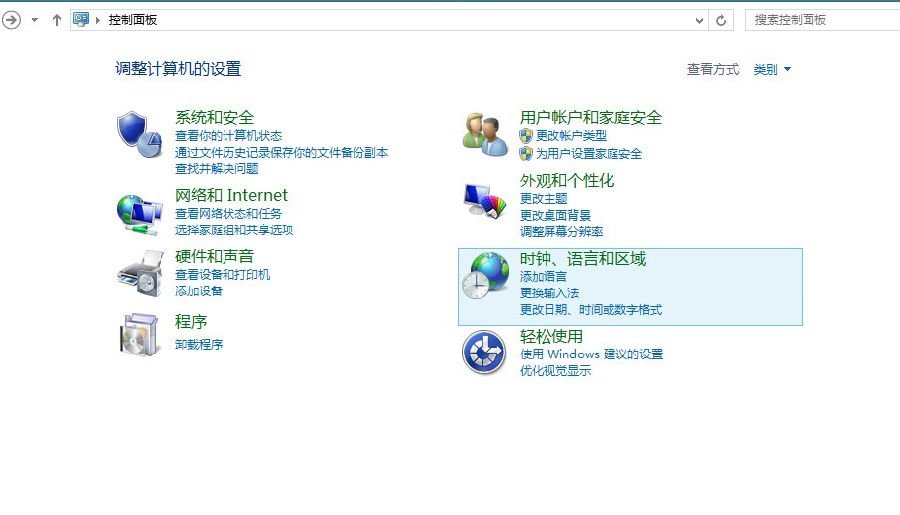
Task: Open 时钟、语言和区域 heading
Action: coord(583,258)
